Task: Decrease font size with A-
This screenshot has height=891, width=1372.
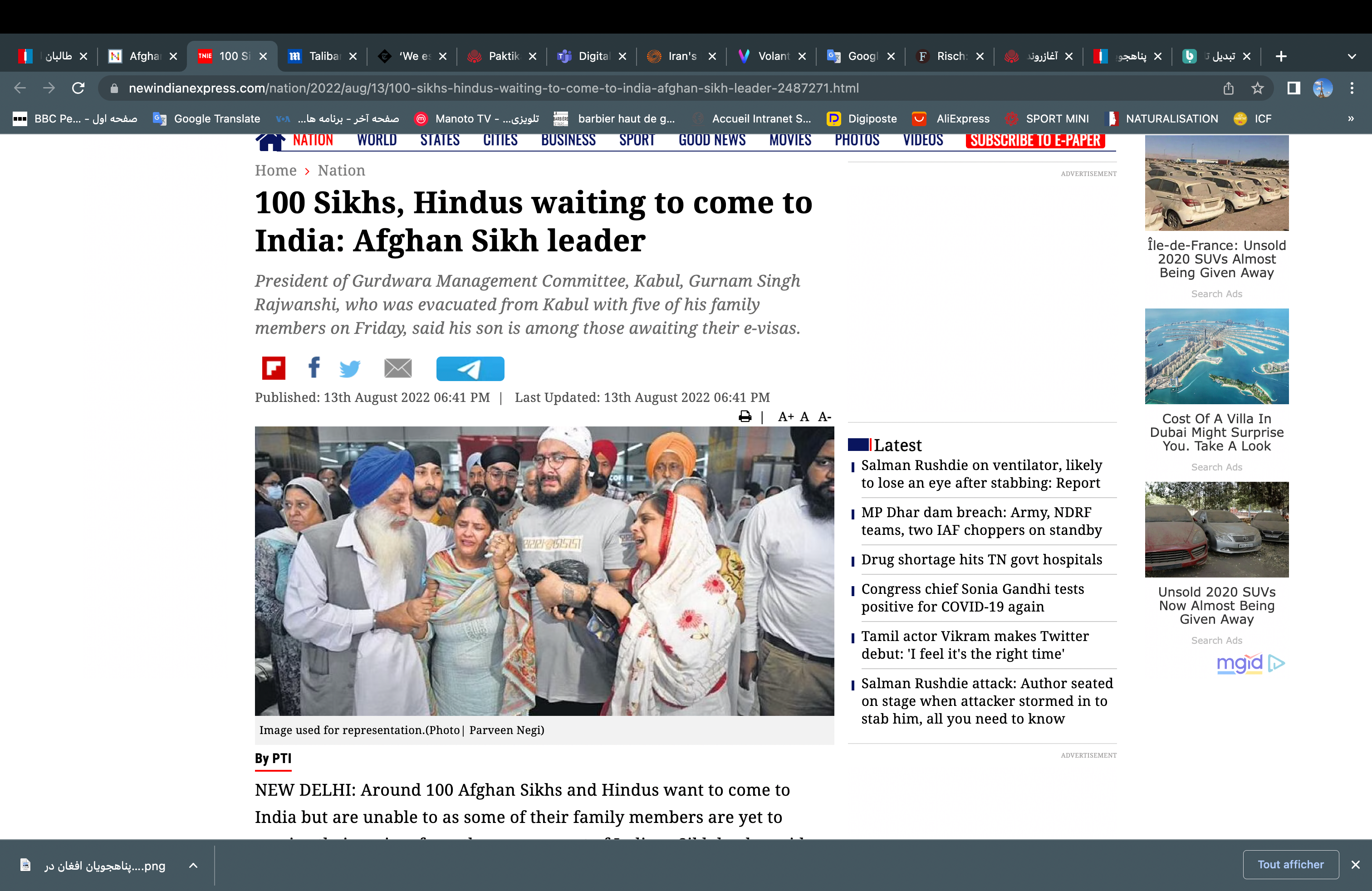Action: click(824, 416)
